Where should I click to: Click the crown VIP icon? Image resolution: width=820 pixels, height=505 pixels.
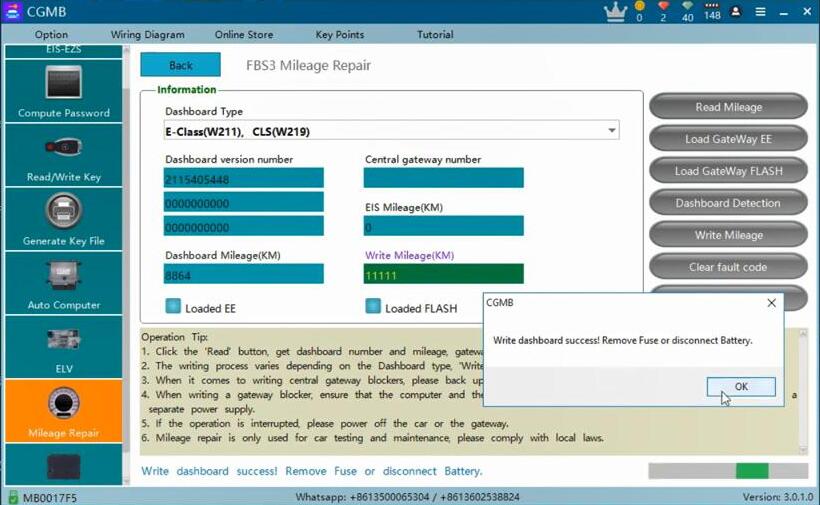point(615,12)
